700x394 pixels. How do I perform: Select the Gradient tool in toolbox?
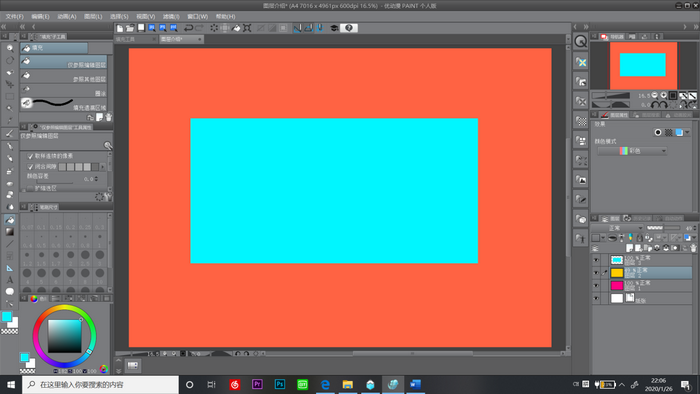point(9,232)
